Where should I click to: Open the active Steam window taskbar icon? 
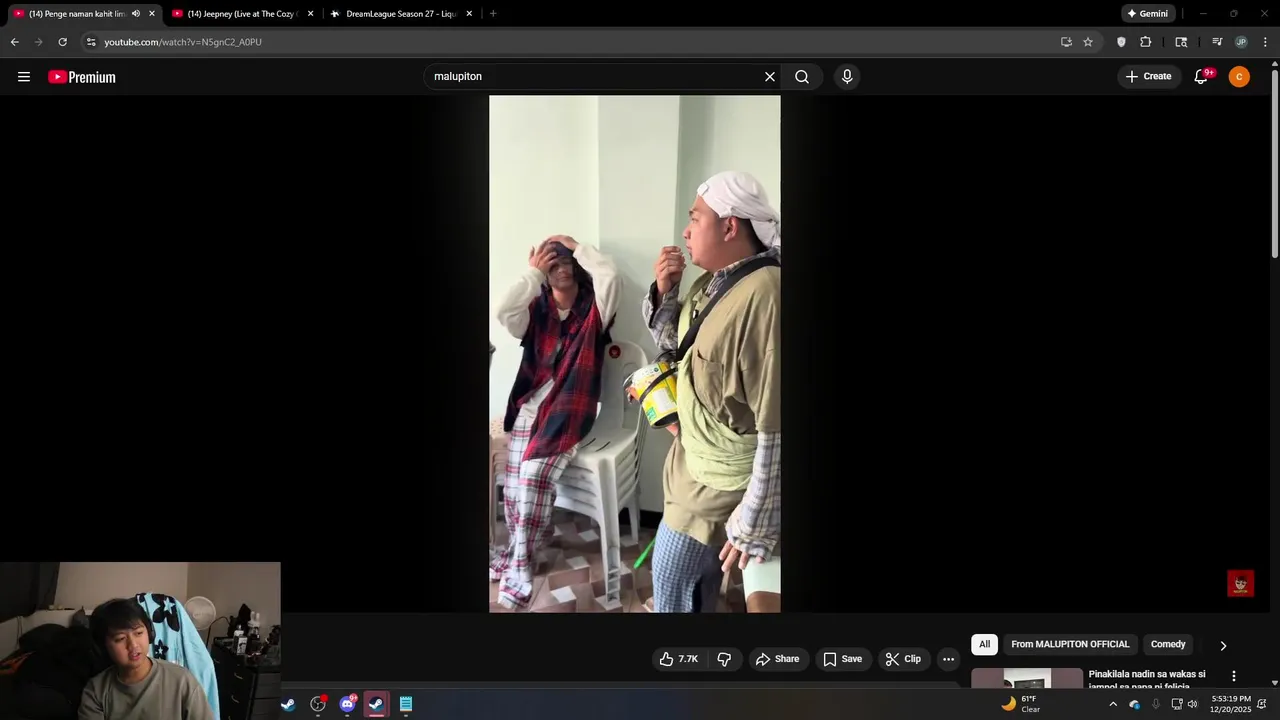(376, 704)
